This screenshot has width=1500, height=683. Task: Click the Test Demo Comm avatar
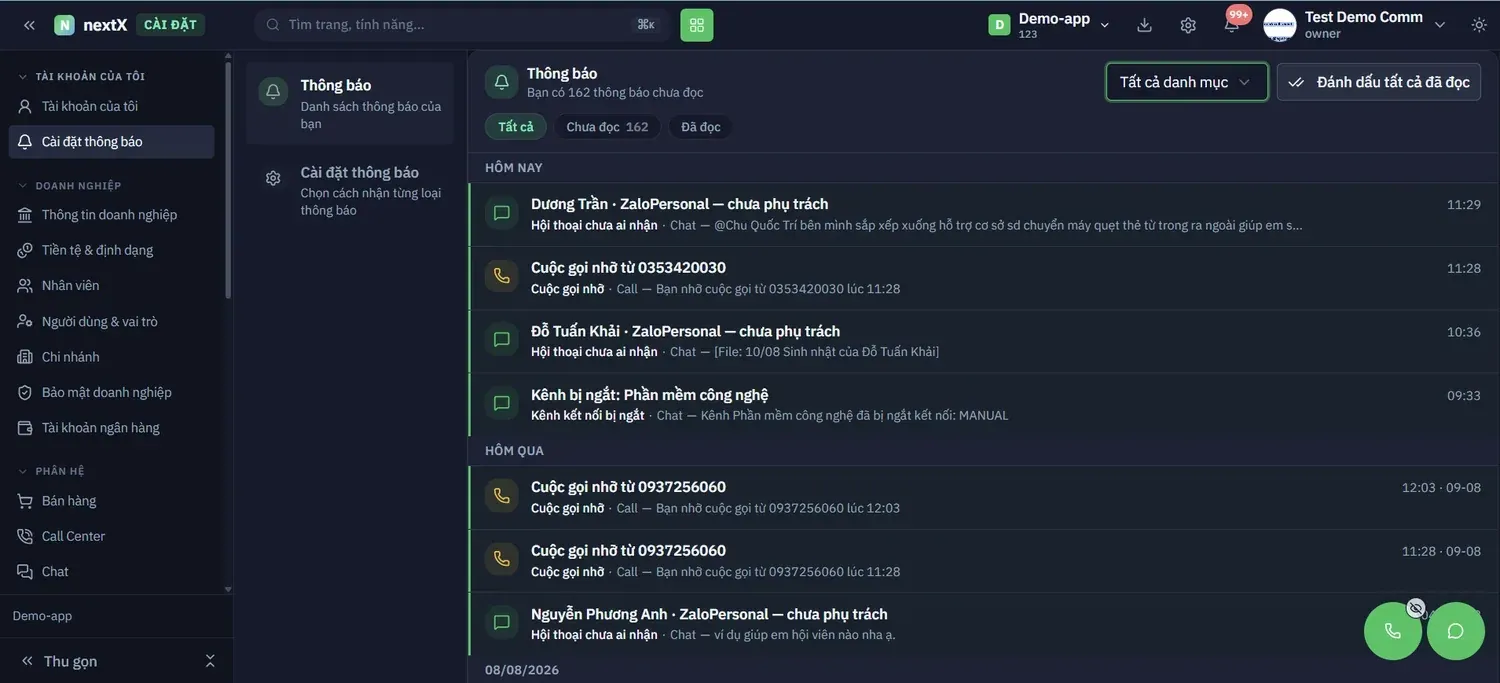(x=1280, y=25)
